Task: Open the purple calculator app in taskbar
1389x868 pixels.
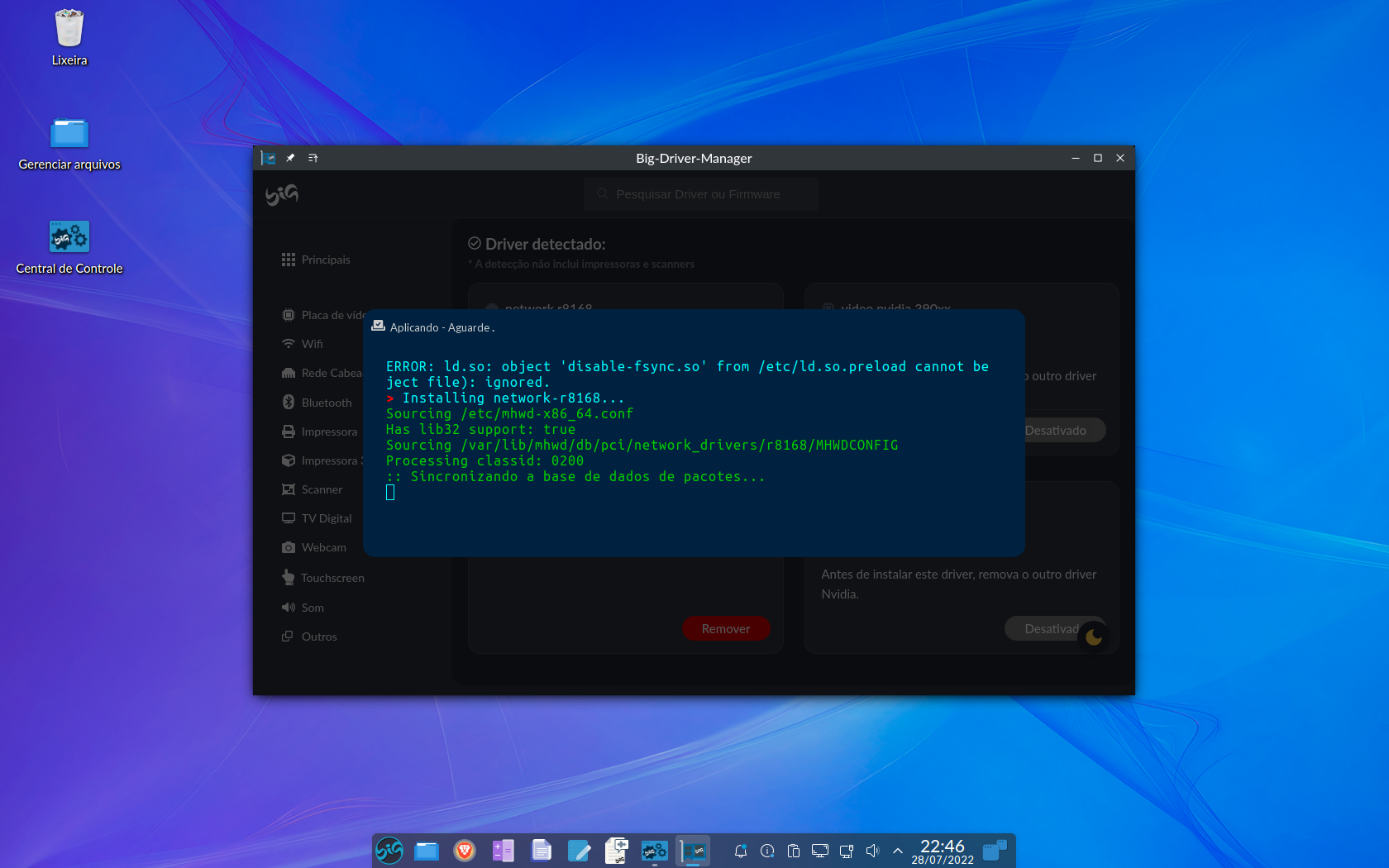Action: [503, 851]
